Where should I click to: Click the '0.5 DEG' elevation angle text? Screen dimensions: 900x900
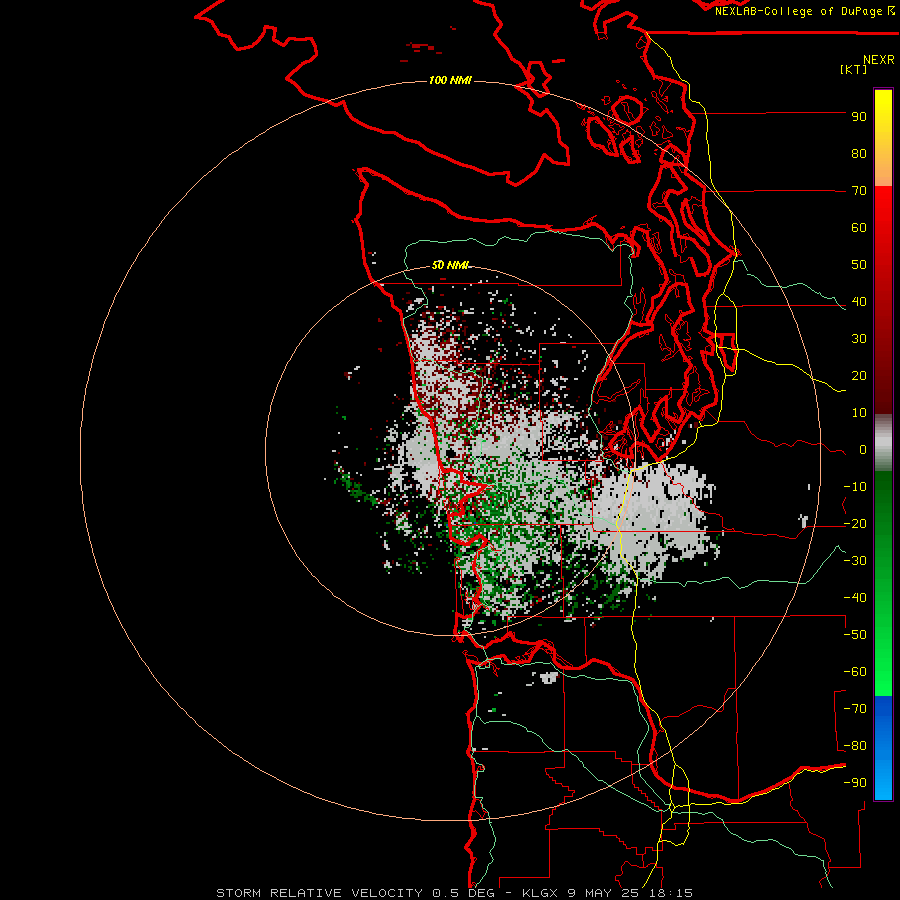tap(465, 893)
